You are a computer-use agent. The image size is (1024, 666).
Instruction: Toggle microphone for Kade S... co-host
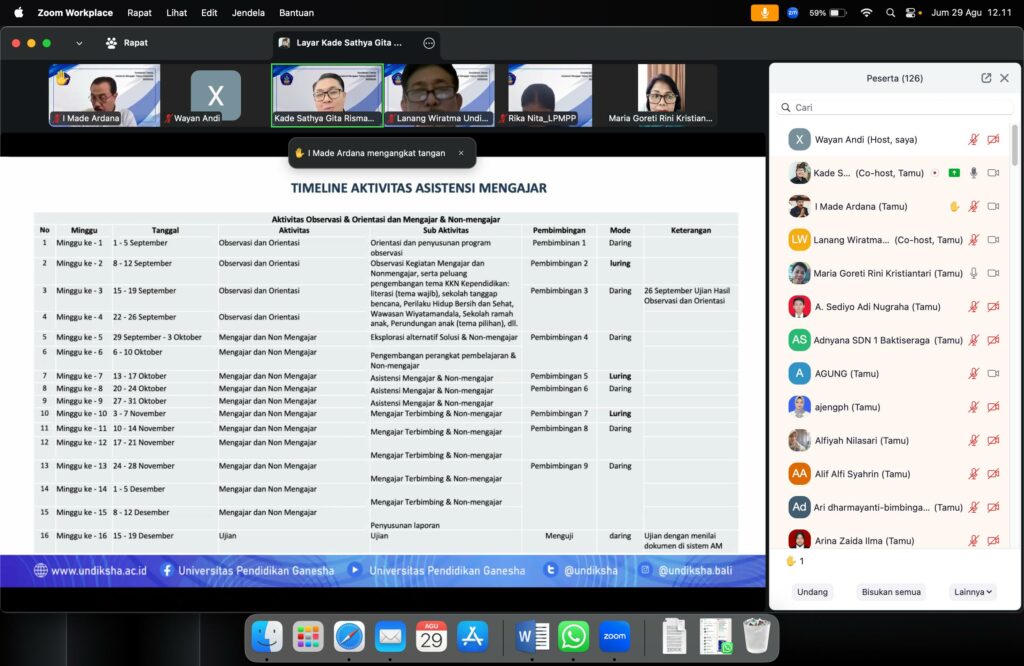click(x=974, y=173)
